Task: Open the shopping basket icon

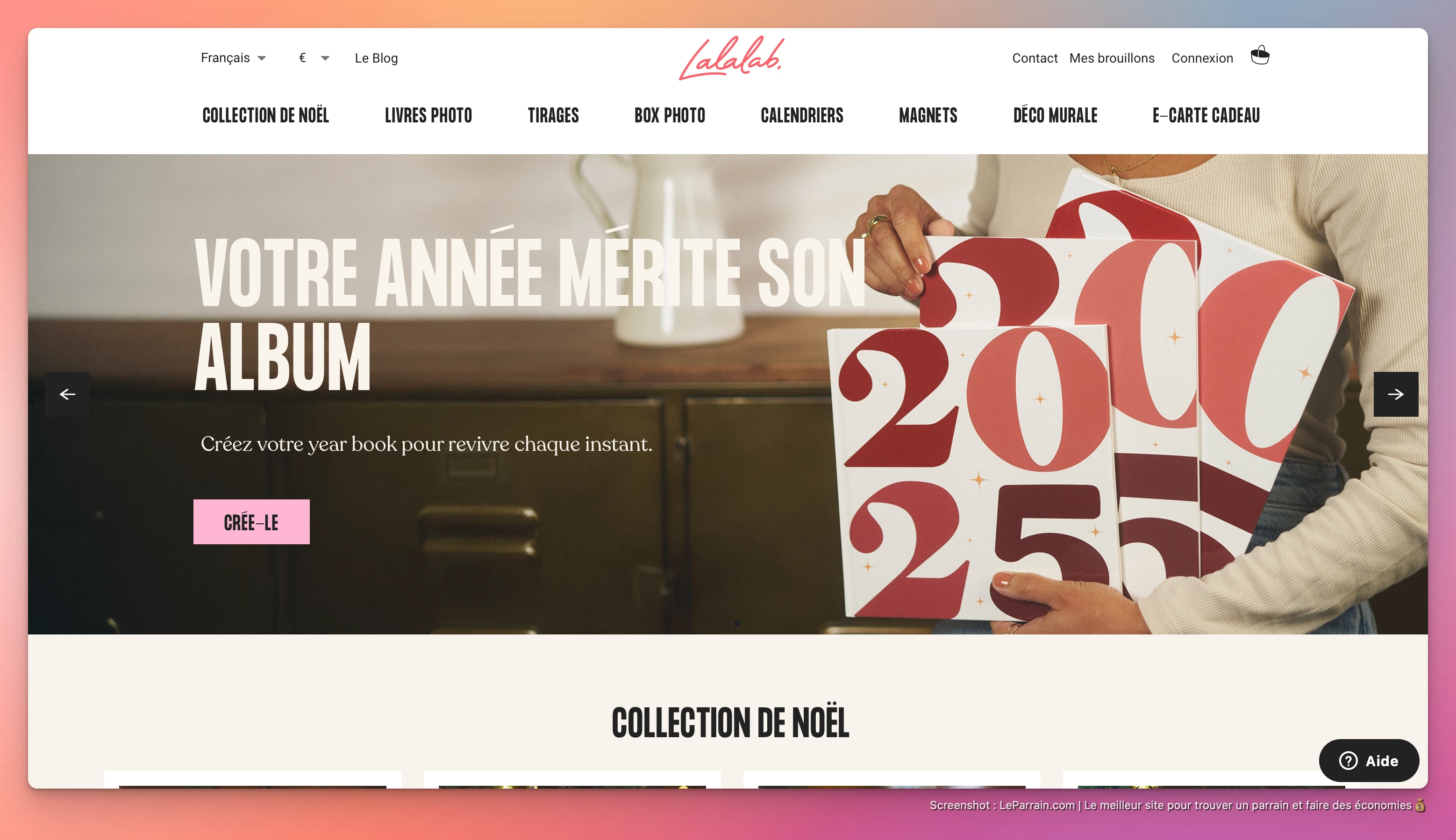Action: pyautogui.click(x=1260, y=56)
